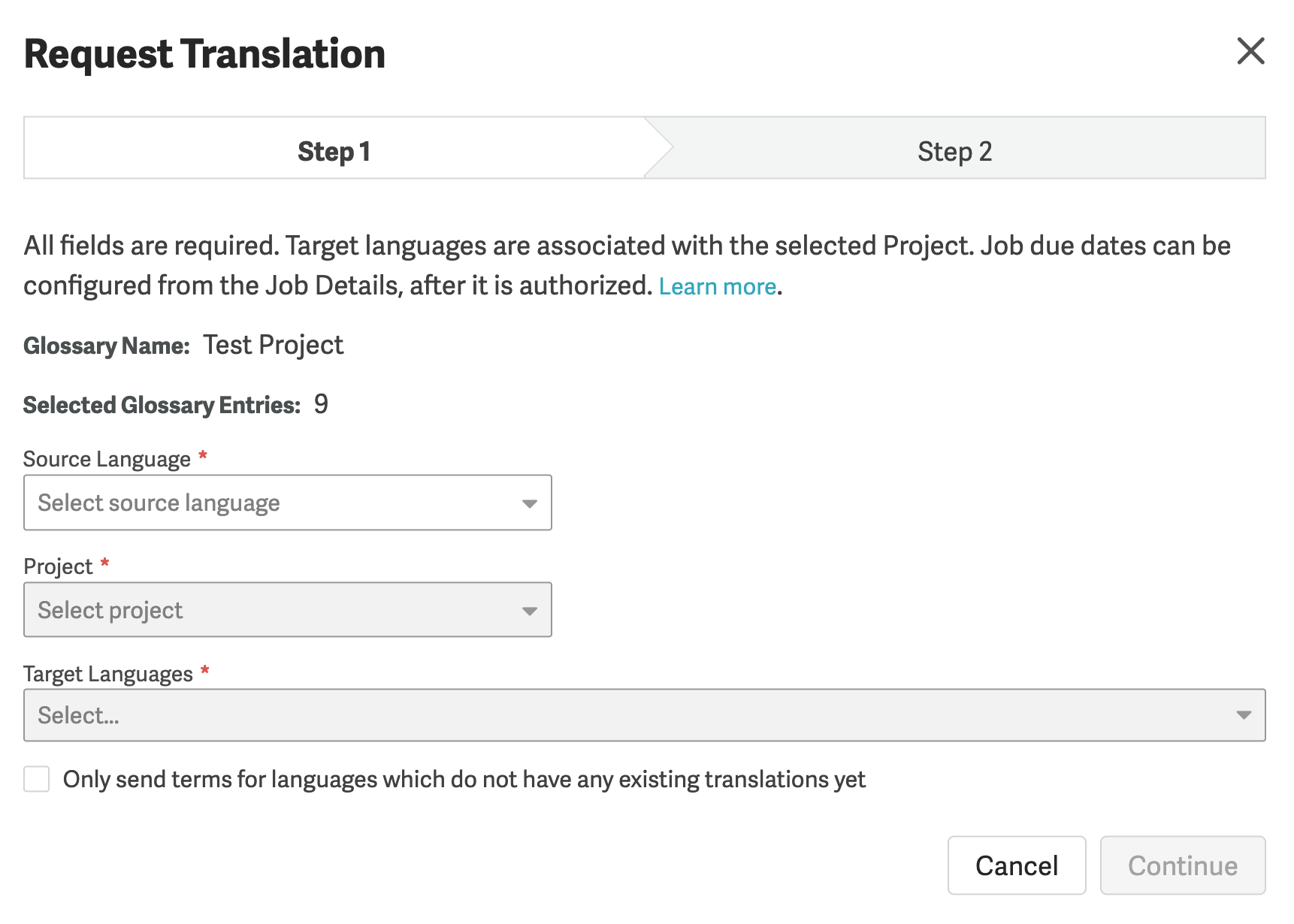
Task: Open the Select source language dropdown
Action: [x=288, y=503]
